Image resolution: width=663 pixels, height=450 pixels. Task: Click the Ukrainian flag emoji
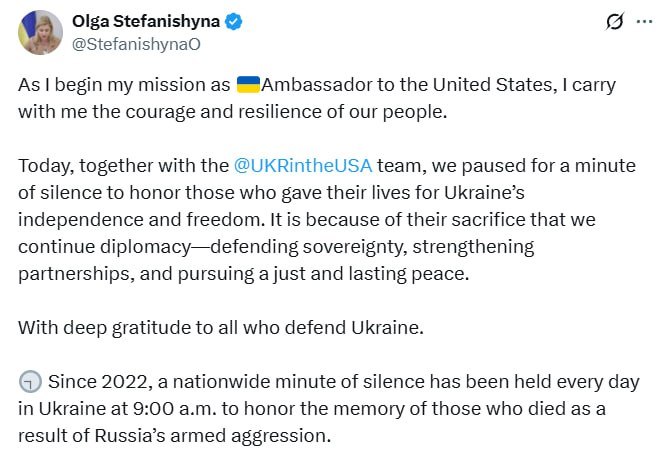[248, 85]
